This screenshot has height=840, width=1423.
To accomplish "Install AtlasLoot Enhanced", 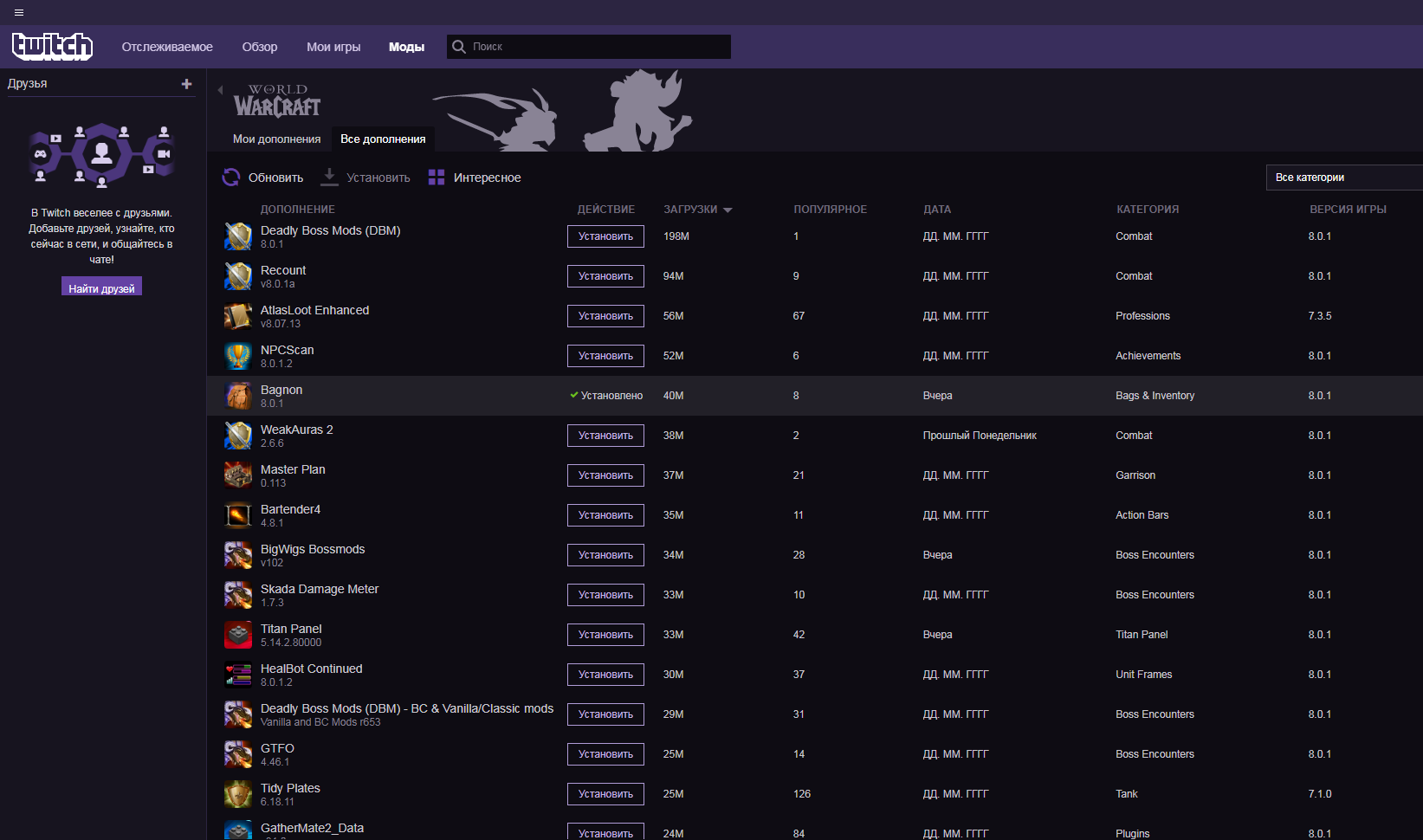I will (x=605, y=316).
